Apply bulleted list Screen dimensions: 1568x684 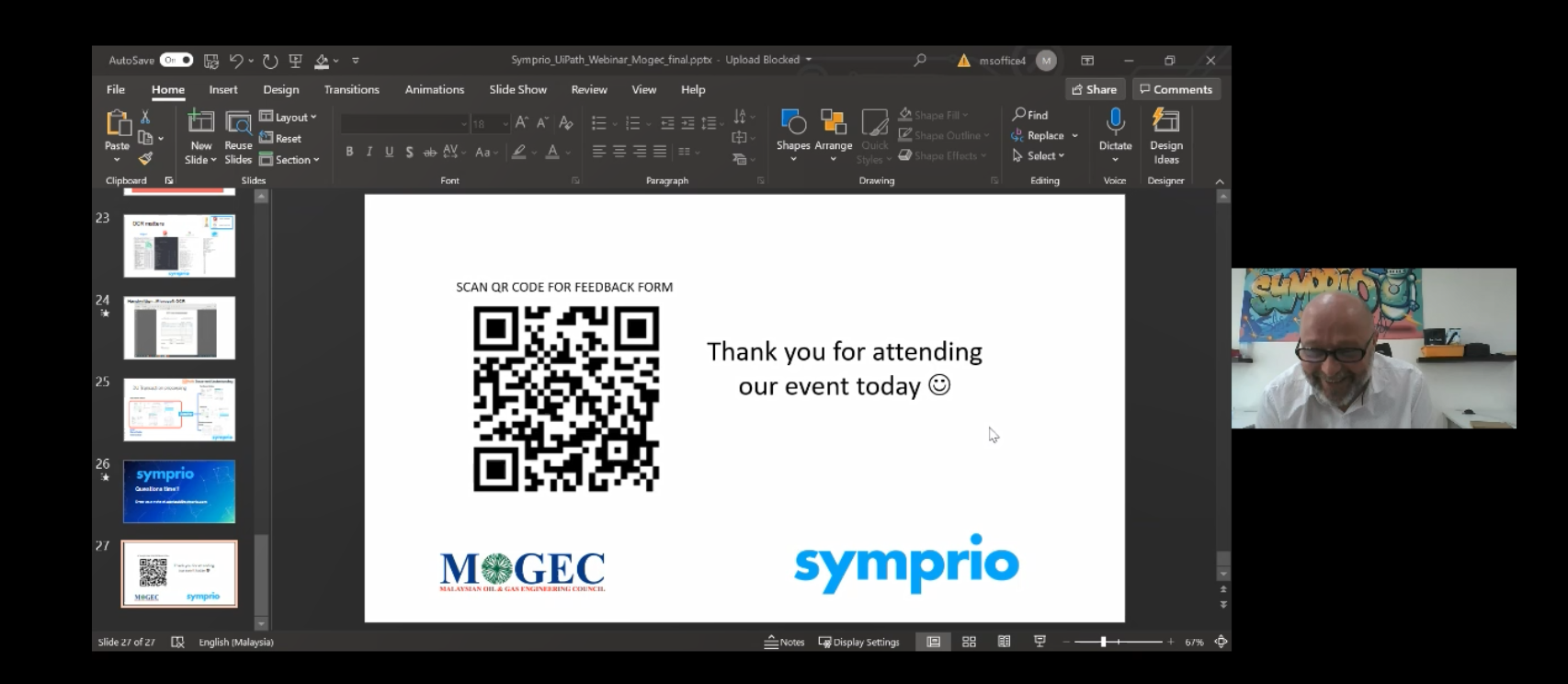598,123
